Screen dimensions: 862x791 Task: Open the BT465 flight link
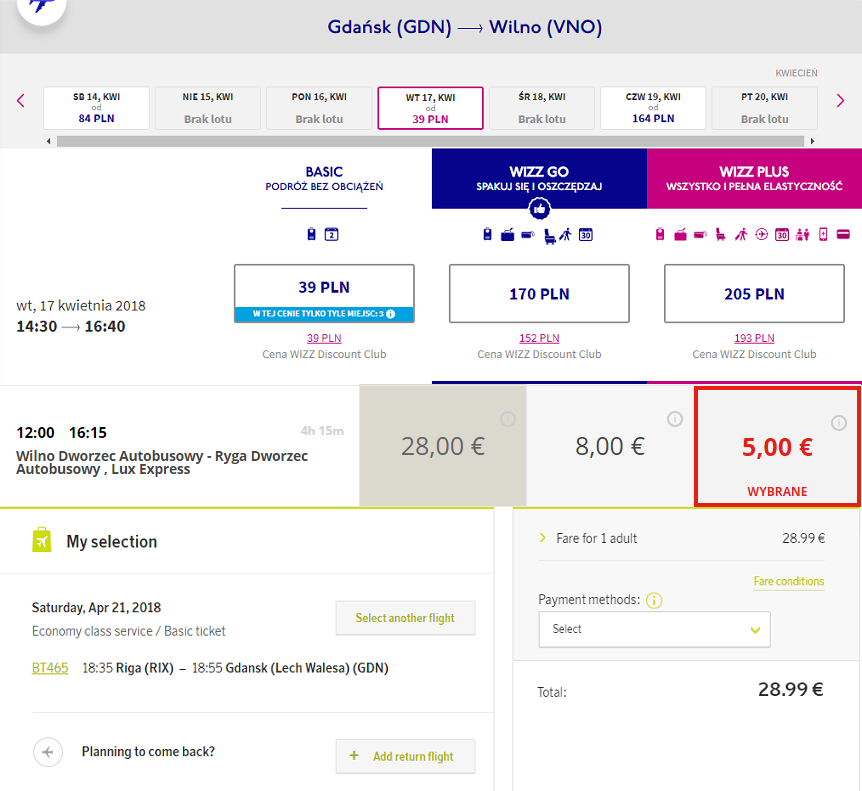coord(50,668)
